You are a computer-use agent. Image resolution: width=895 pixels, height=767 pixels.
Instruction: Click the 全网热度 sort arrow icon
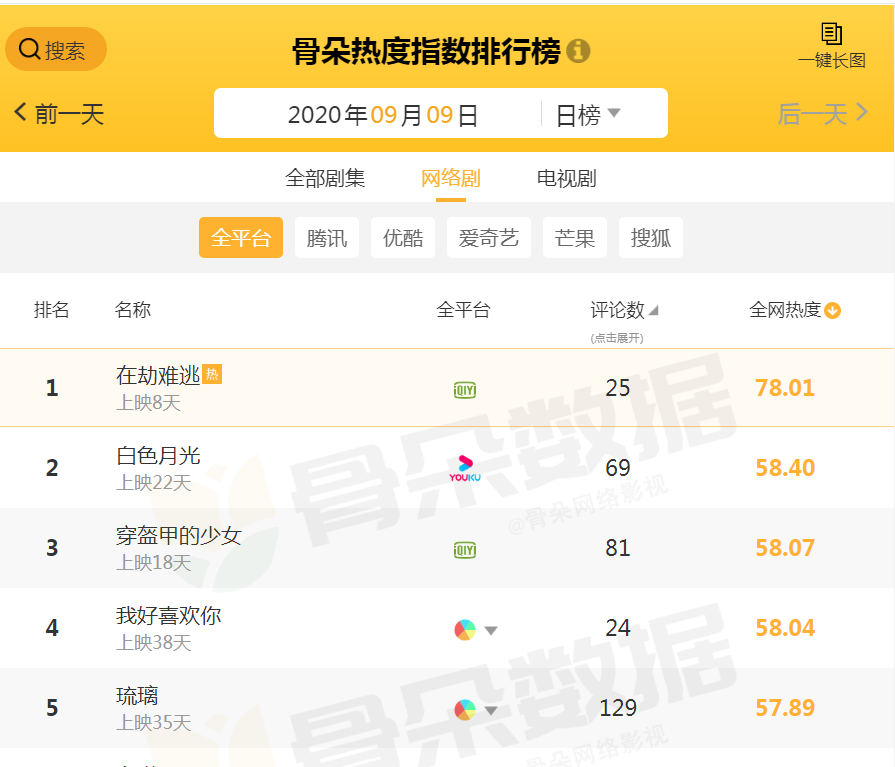coord(833,310)
